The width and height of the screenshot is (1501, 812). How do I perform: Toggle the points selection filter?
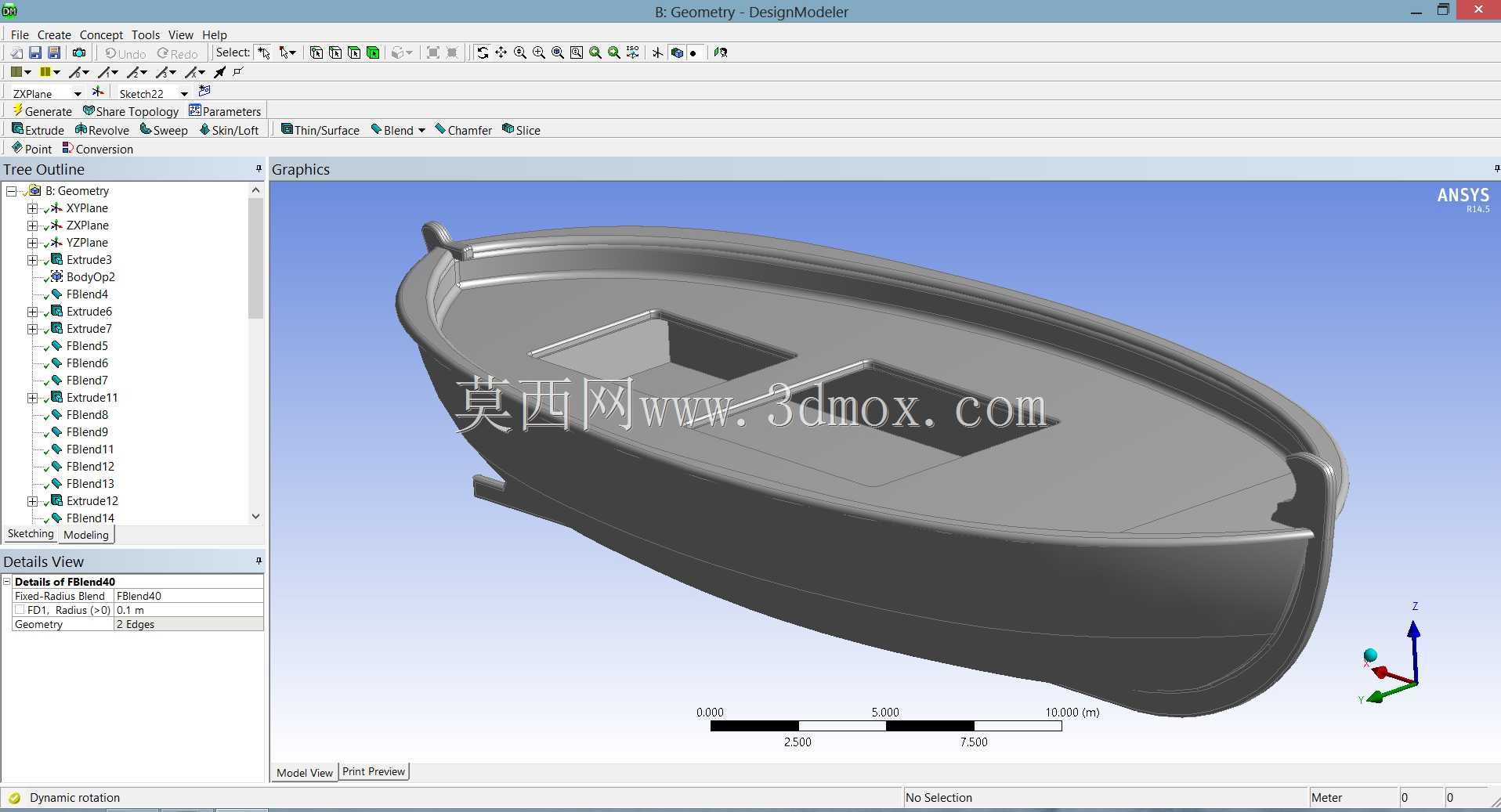tap(316, 52)
